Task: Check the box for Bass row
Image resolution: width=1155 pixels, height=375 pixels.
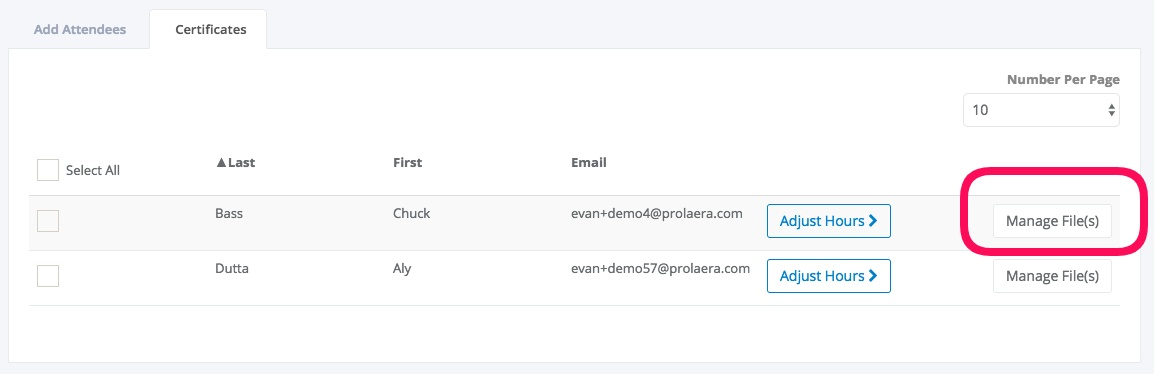Action: 48,221
